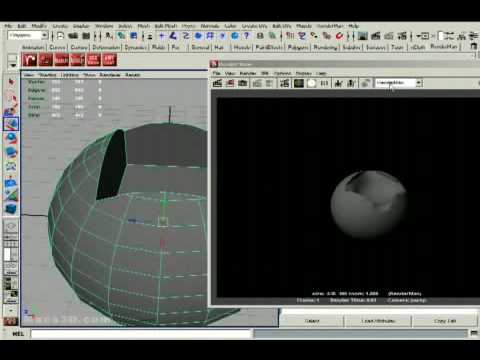Screen dimensions: 480x360
Task: Open the viewport Shading menu
Action: 48,75
